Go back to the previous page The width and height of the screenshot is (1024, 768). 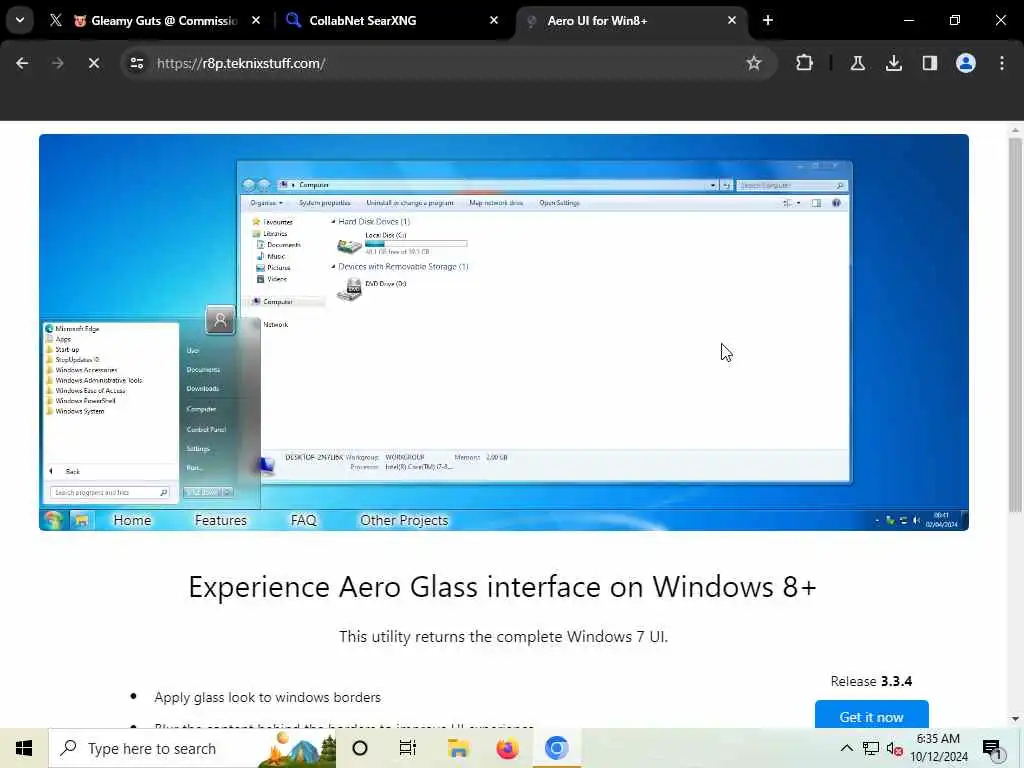coord(22,63)
